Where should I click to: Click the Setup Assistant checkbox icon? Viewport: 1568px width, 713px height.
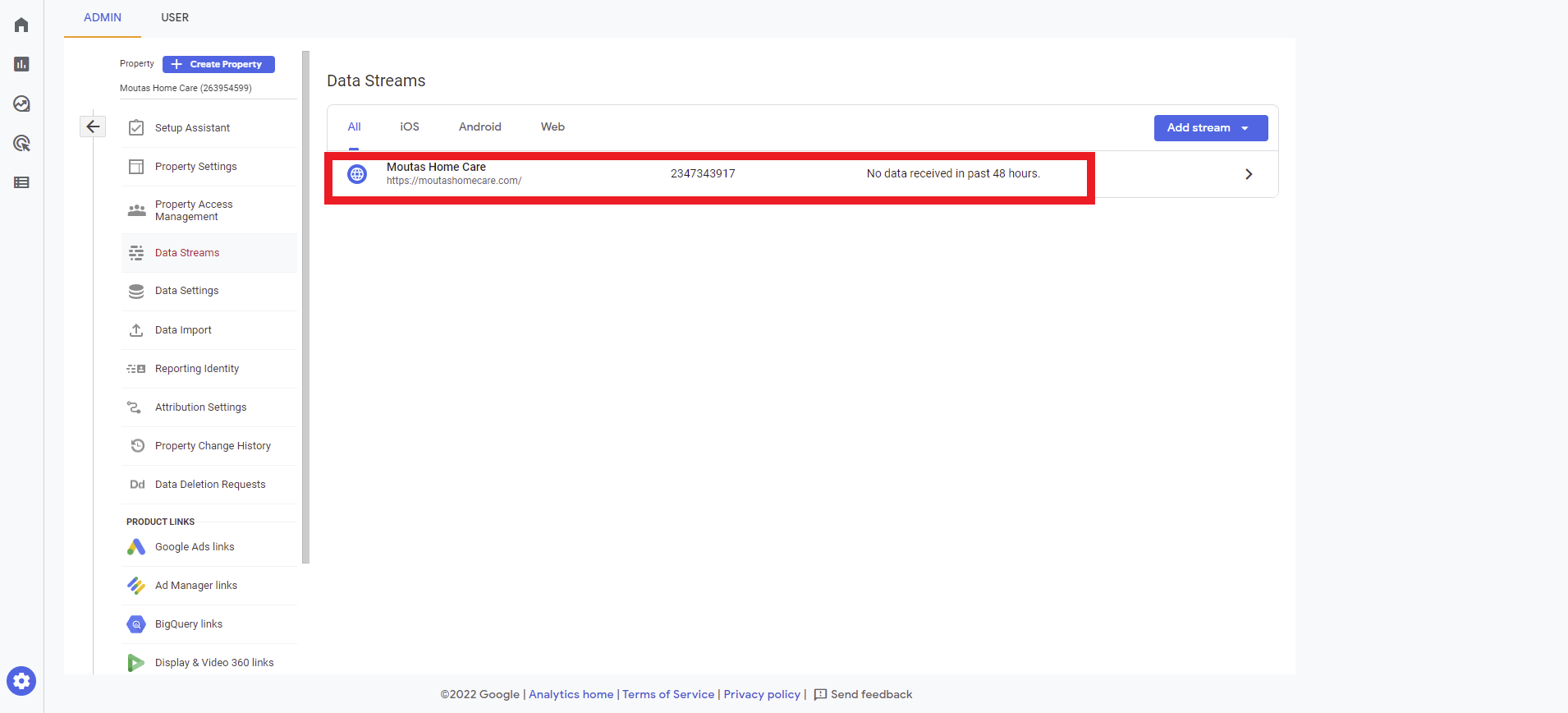pos(136,128)
